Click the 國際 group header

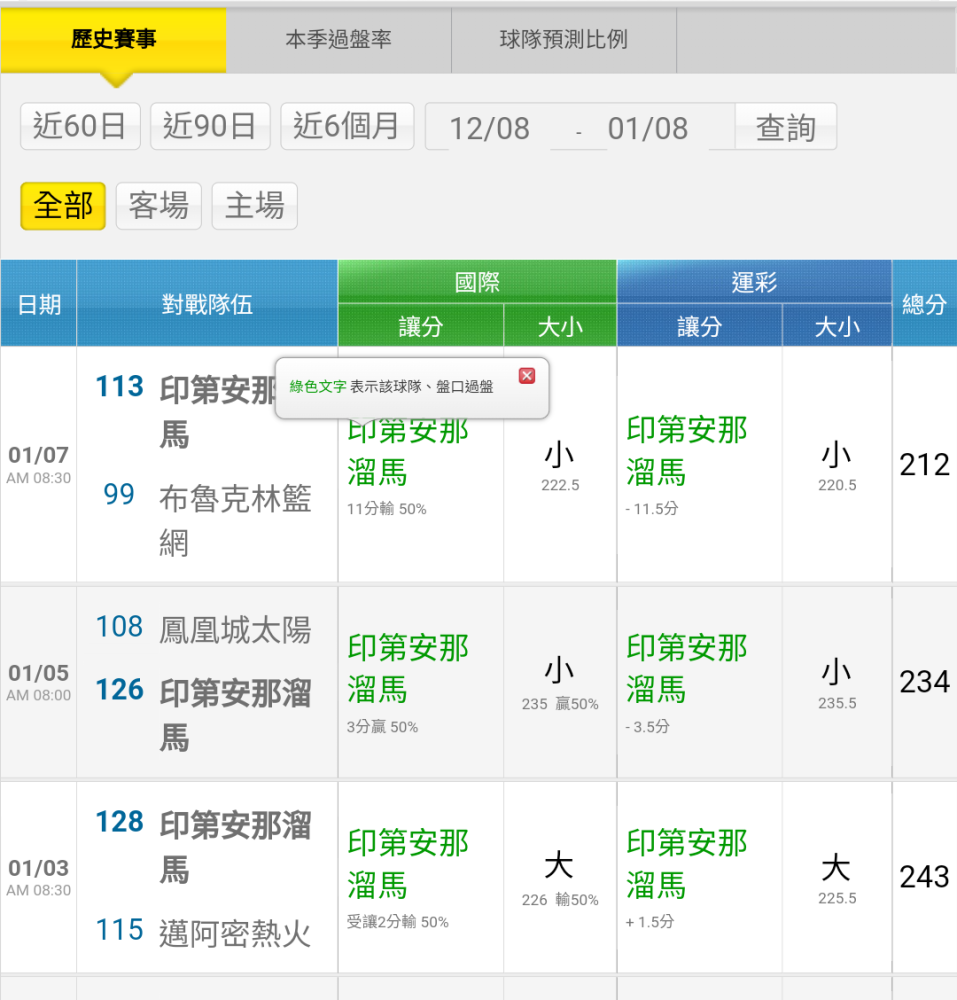pyautogui.click(x=477, y=282)
